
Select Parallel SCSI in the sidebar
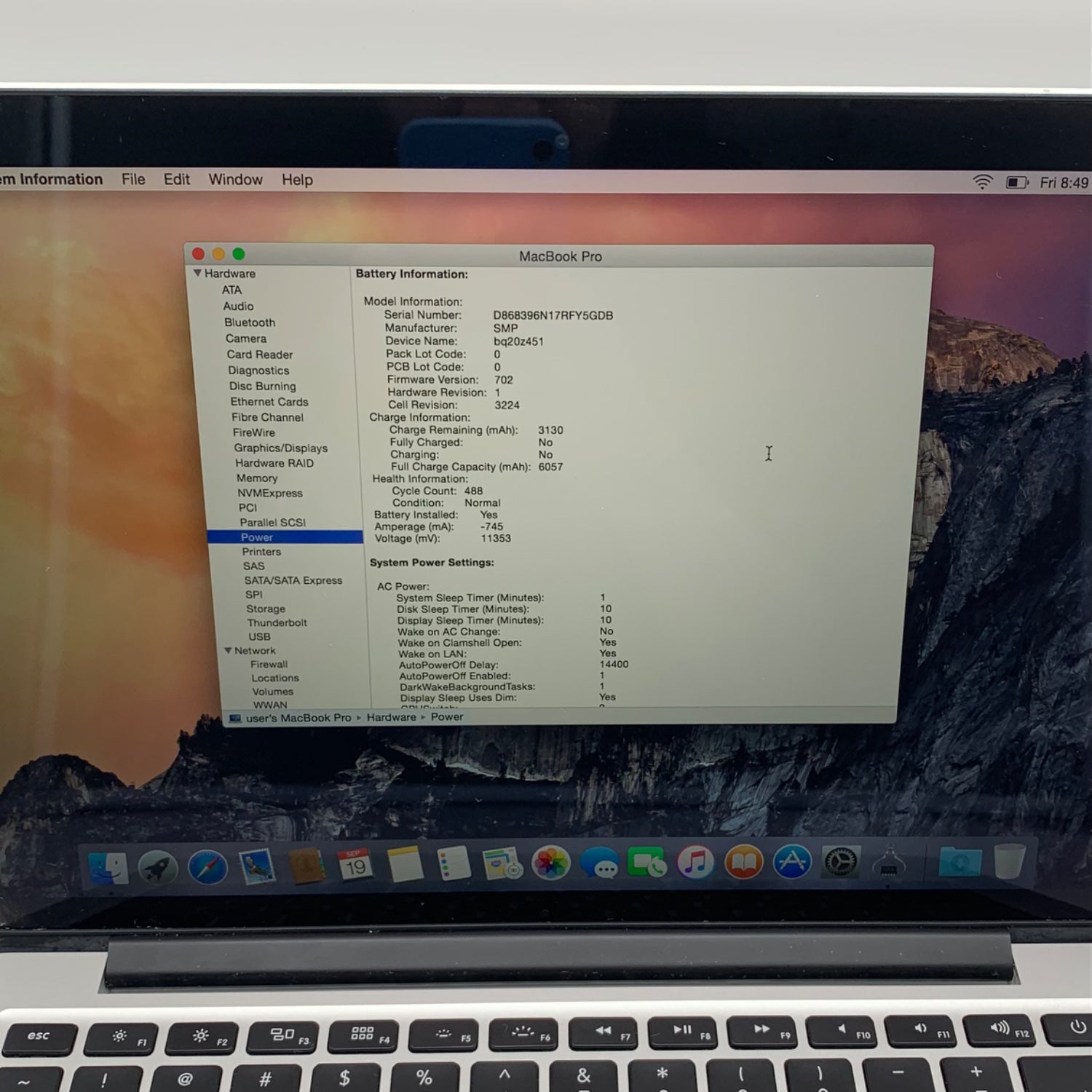point(273,522)
